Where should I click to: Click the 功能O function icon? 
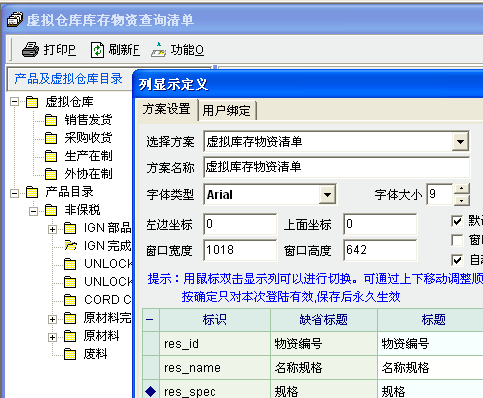point(158,50)
